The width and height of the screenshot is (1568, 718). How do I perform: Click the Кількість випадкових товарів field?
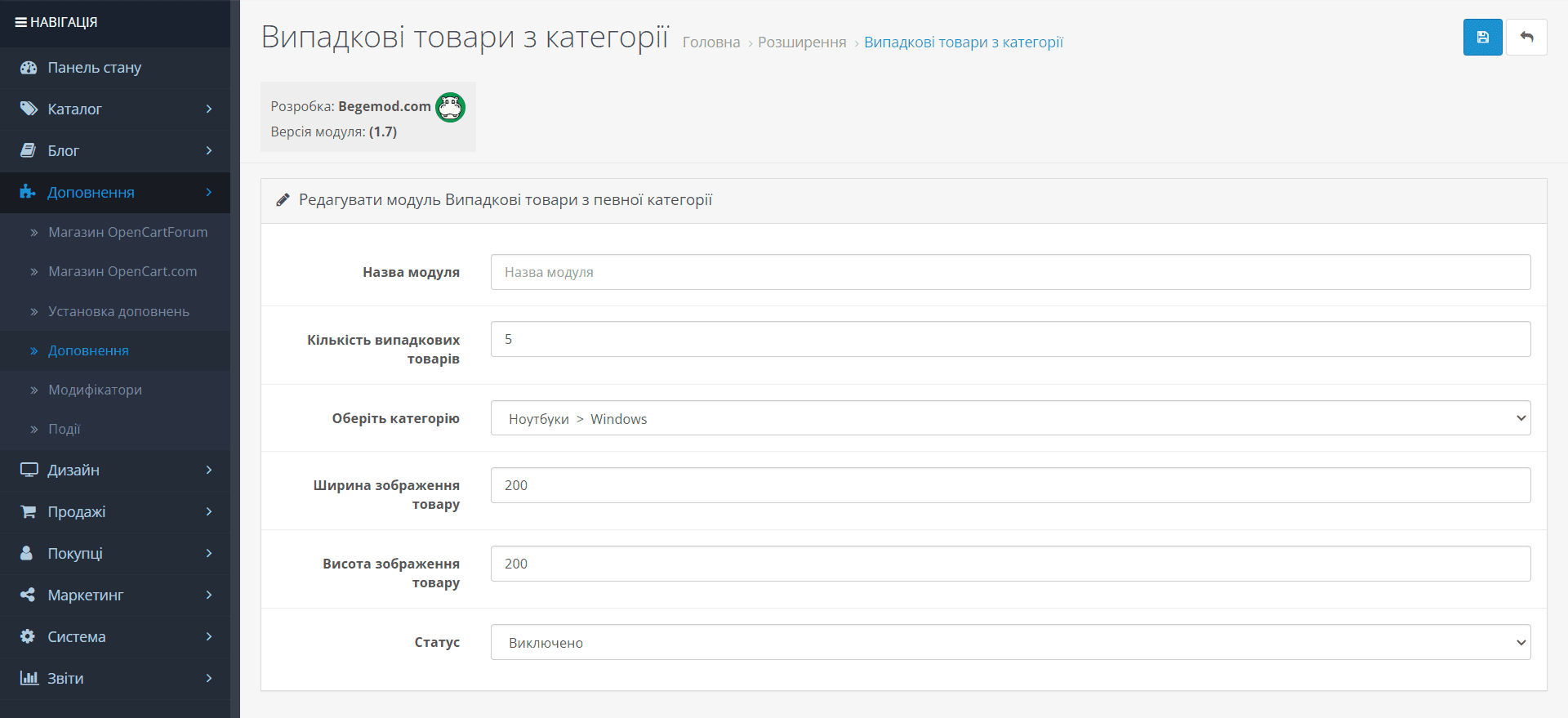click(x=1010, y=339)
